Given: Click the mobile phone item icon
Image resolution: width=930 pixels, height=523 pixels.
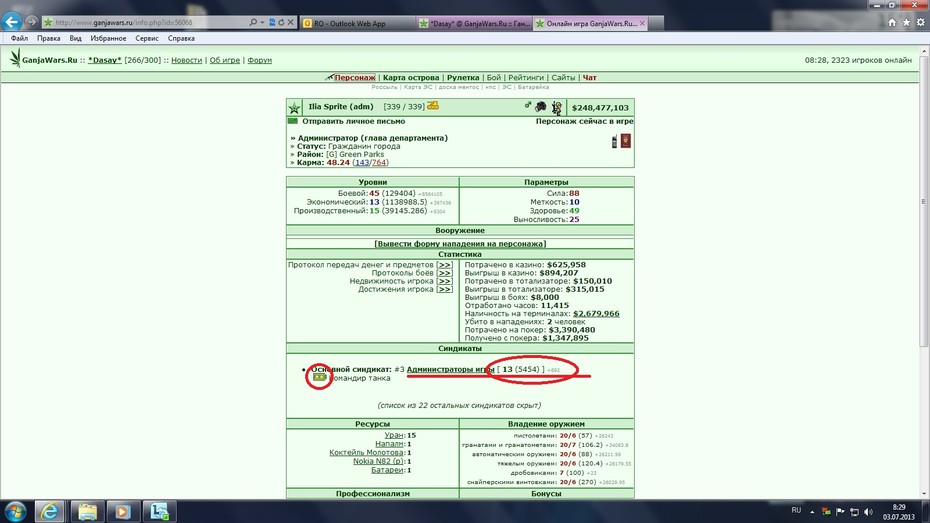Looking at the screenshot, I should [x=614, y=141].
